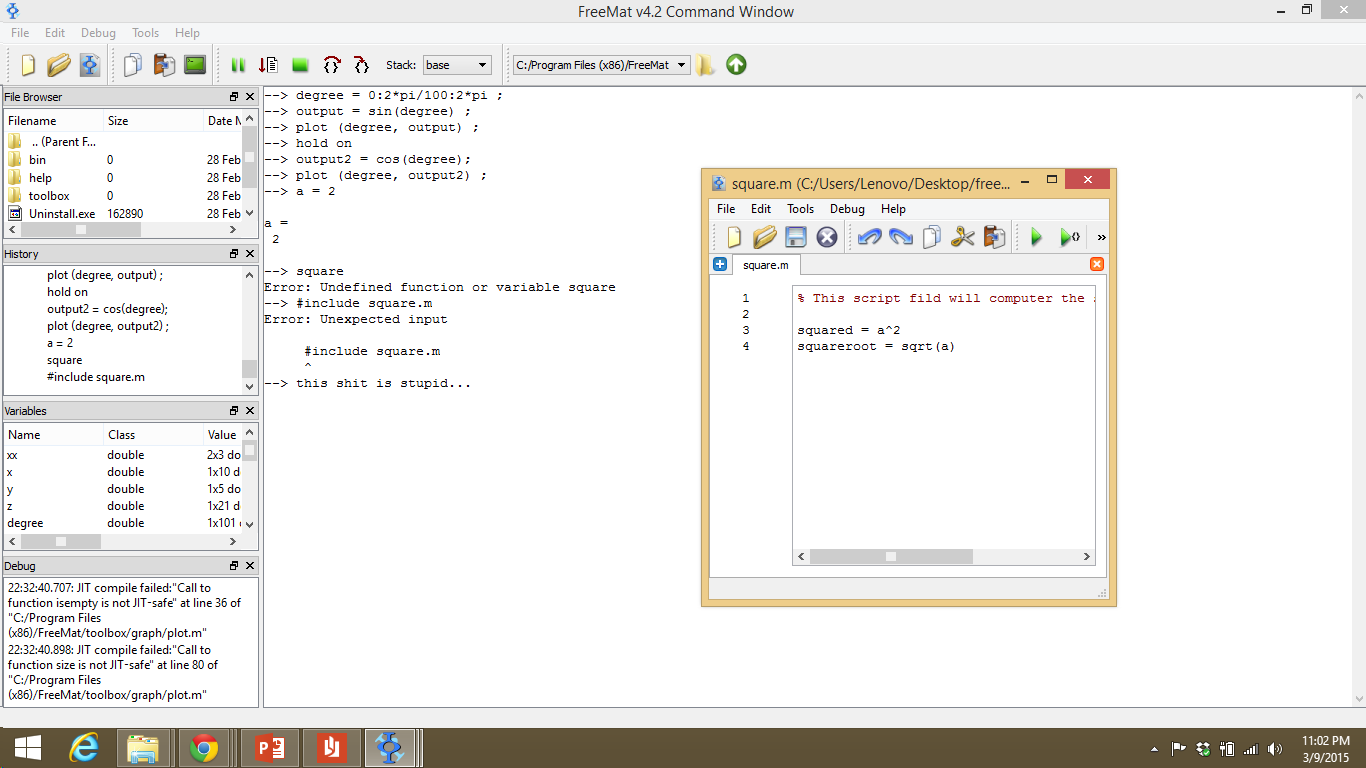Click the History panel vertical scrollbar down arrow
This screenshot has height=768, width=1366.
(x=250, y=386)
